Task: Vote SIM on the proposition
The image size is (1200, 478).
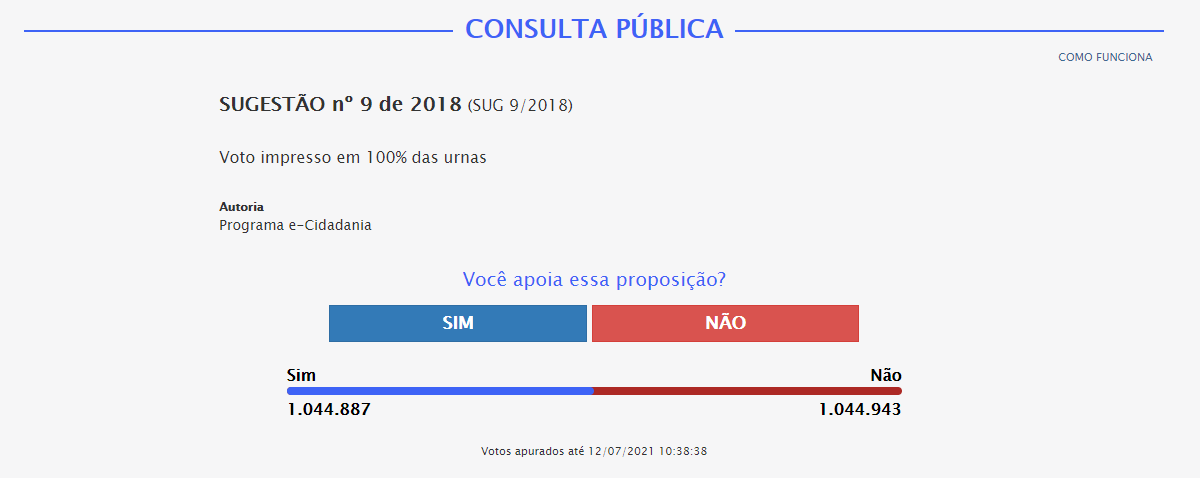Action: coord(458,323)
